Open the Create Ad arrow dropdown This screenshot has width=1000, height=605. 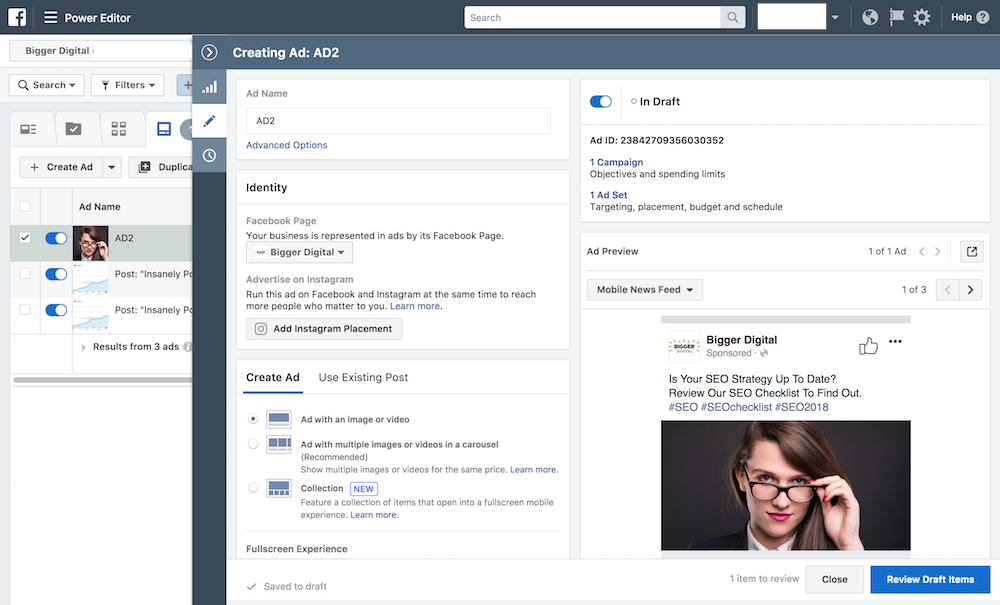[112, 167]
